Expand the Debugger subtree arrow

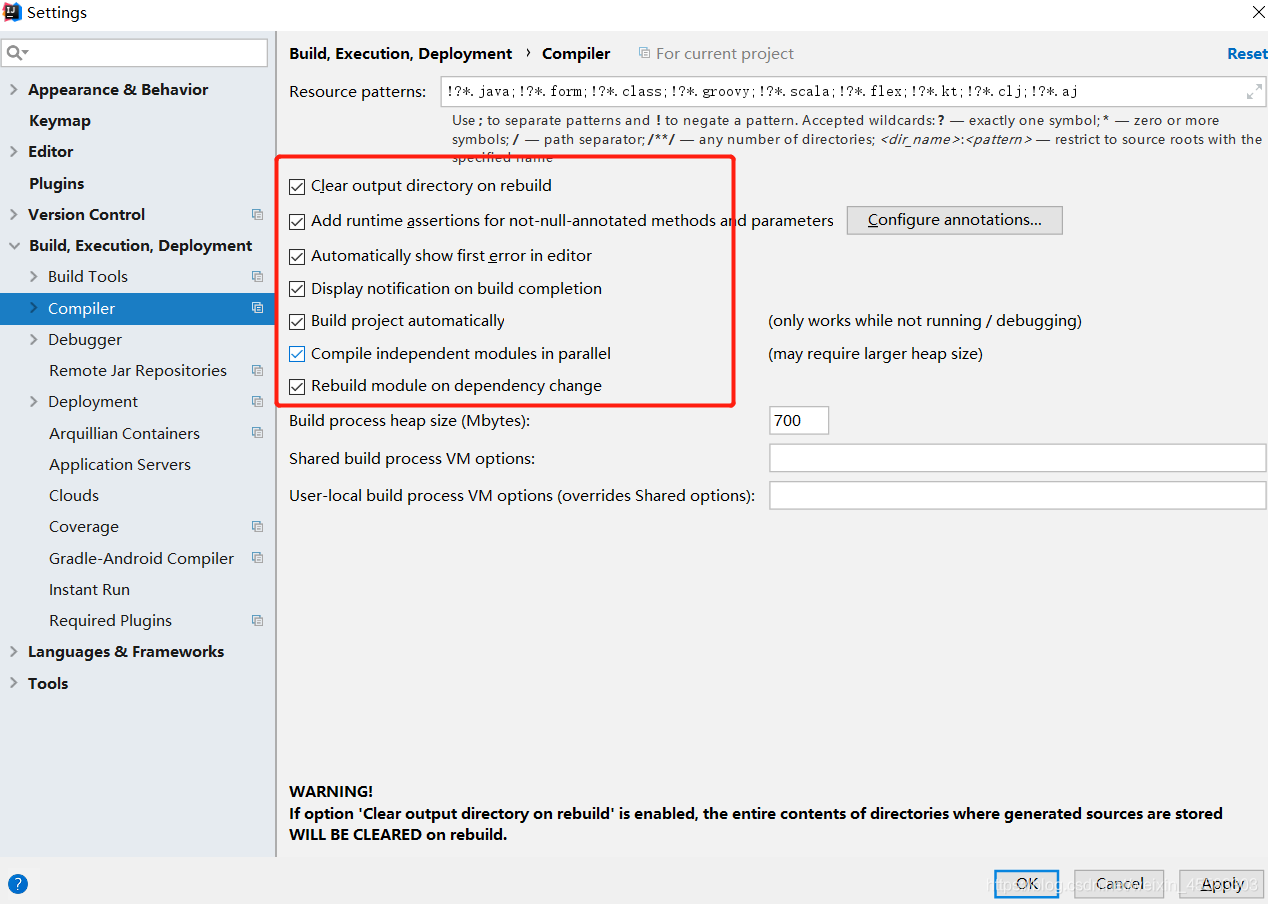pos(33,339)
